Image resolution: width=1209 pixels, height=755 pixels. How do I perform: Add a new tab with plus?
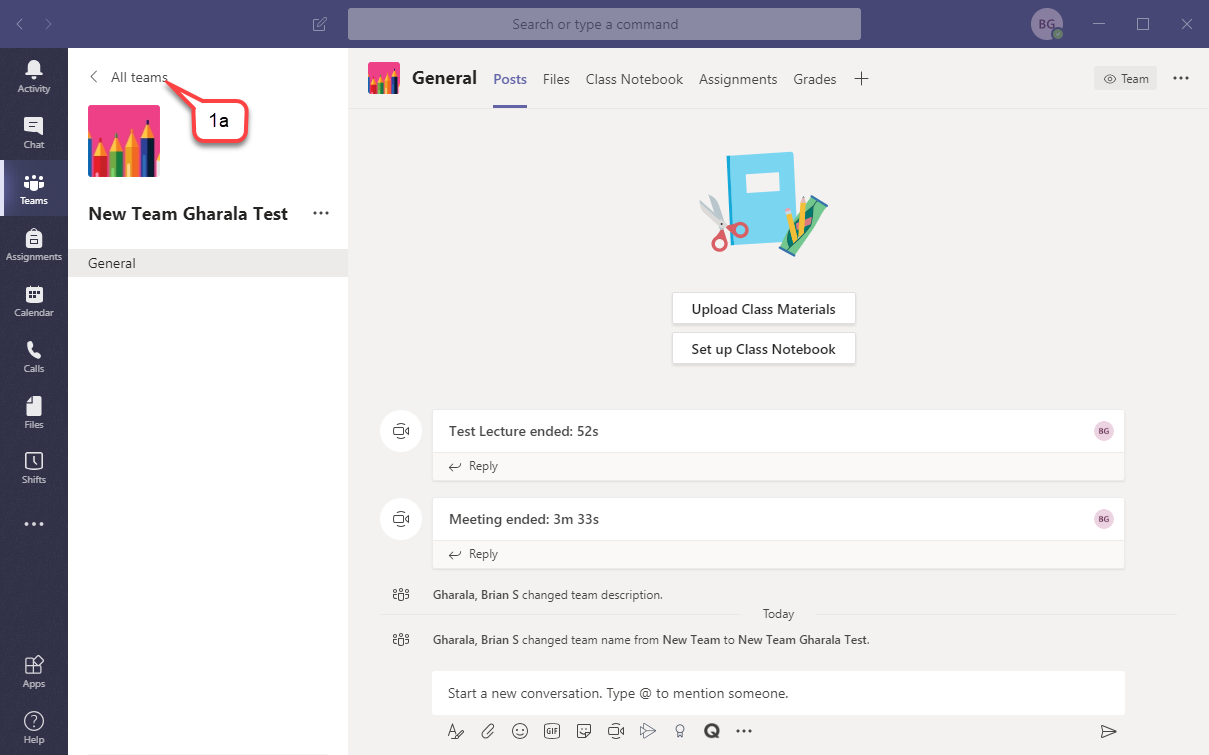861,79
